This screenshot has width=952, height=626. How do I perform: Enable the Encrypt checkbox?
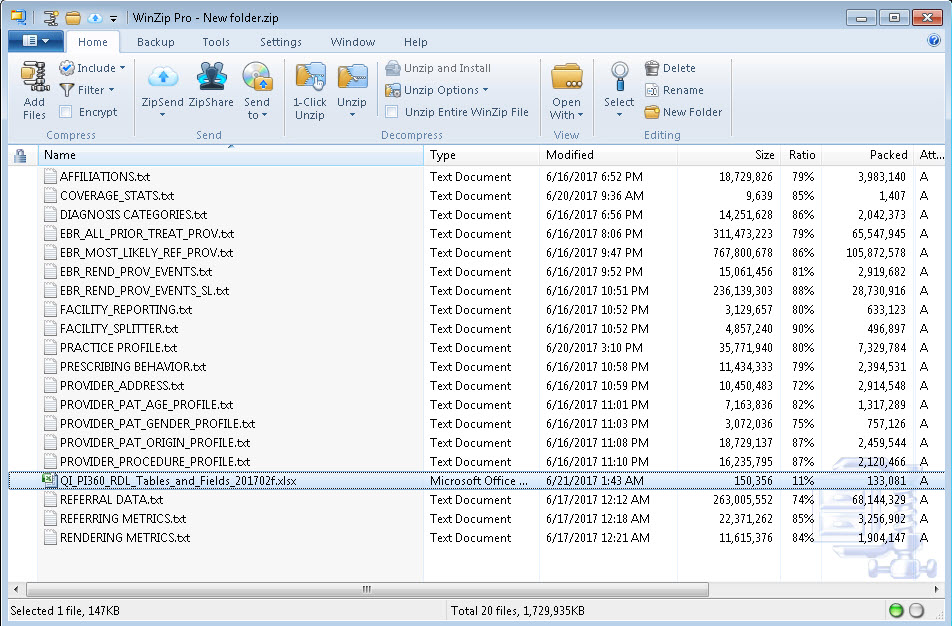(x=66, y=112)
